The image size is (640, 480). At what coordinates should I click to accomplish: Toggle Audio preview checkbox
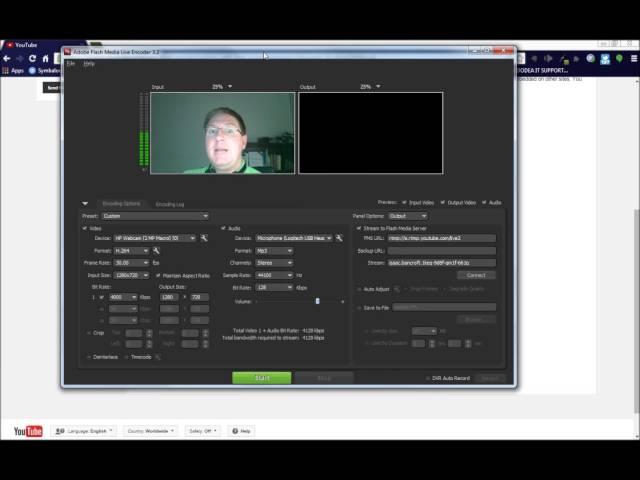[484, 202]
